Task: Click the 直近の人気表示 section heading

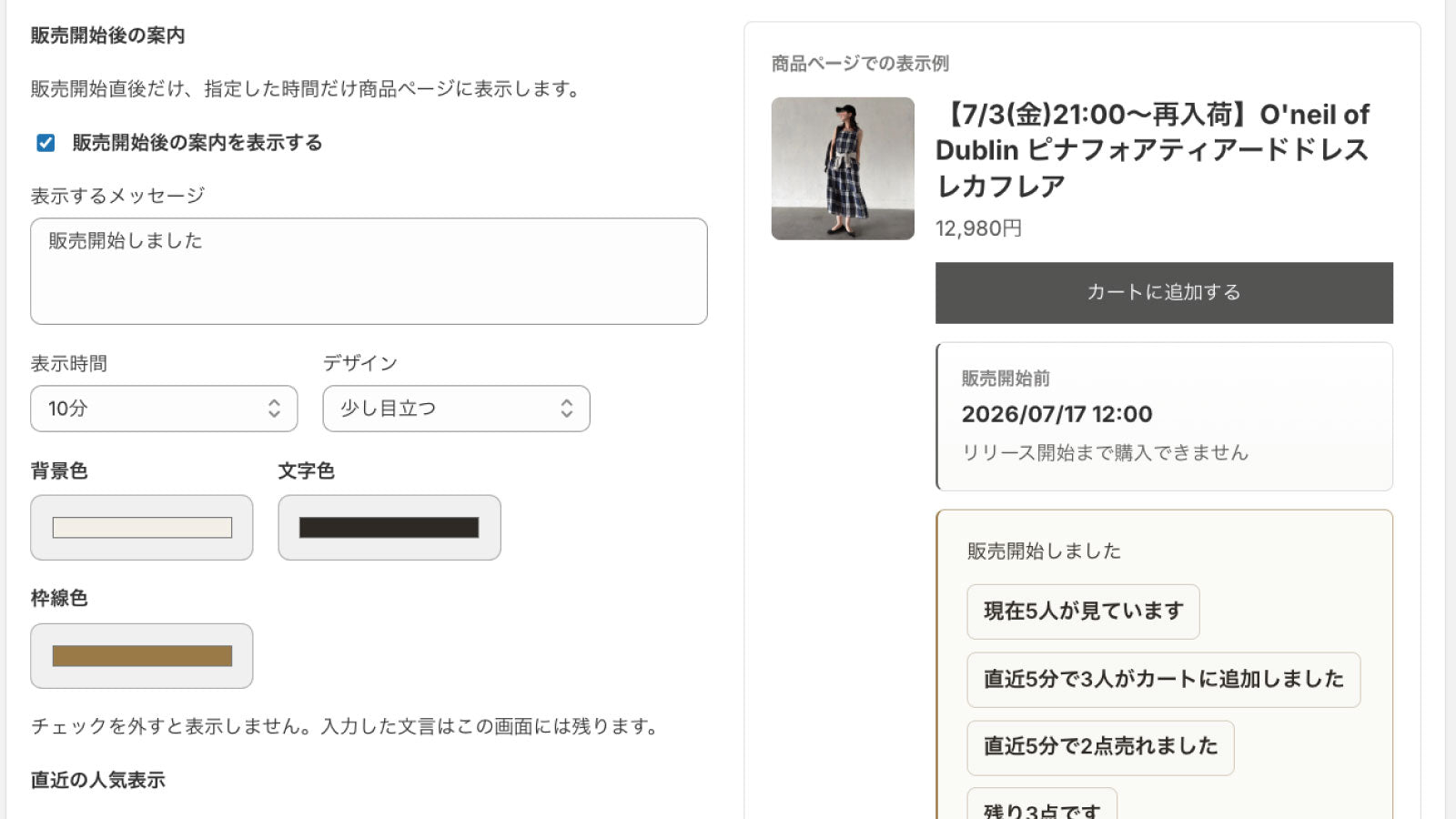Action: (98, 781)
